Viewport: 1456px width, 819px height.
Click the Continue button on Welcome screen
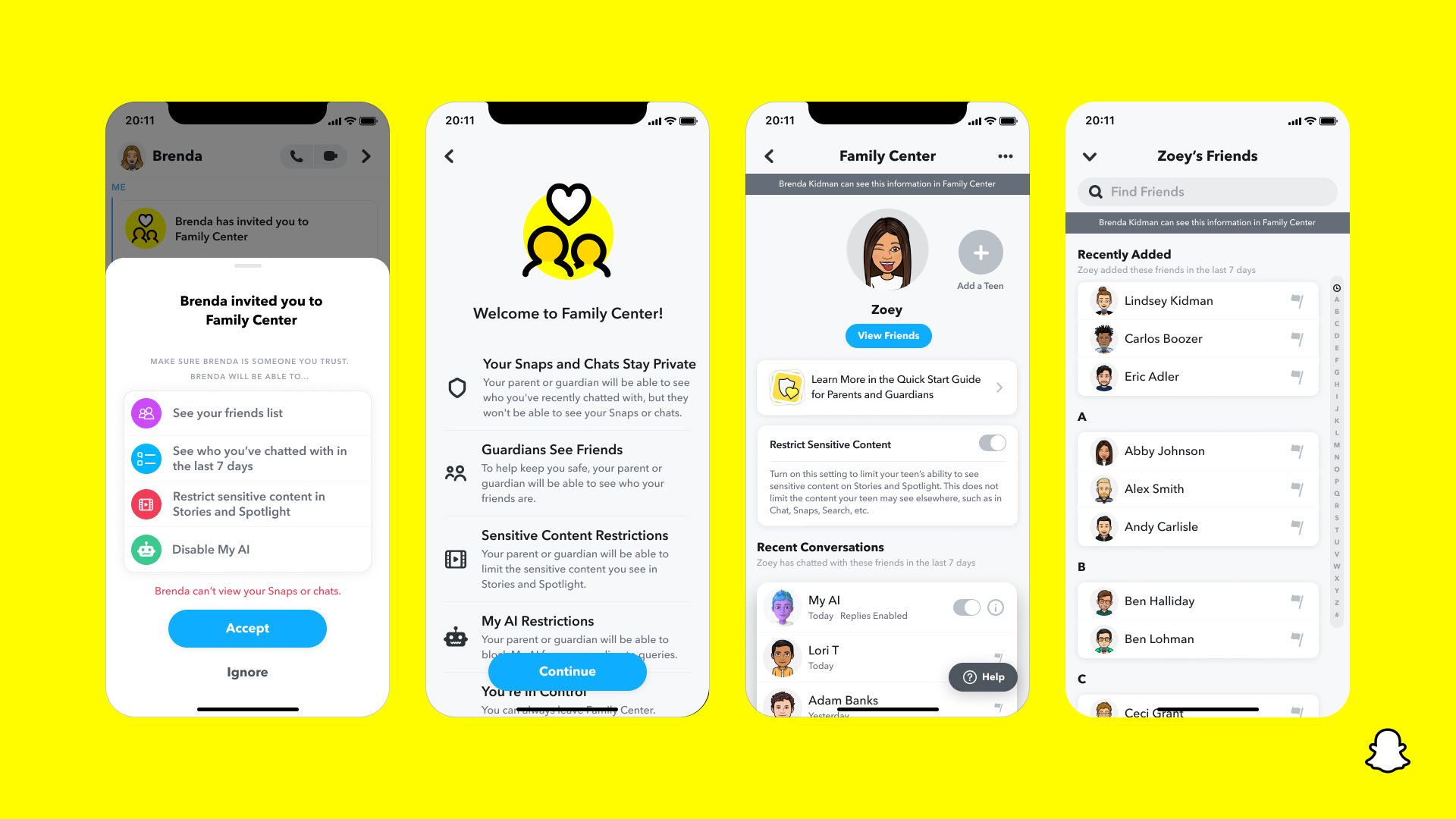click(567, 671)
